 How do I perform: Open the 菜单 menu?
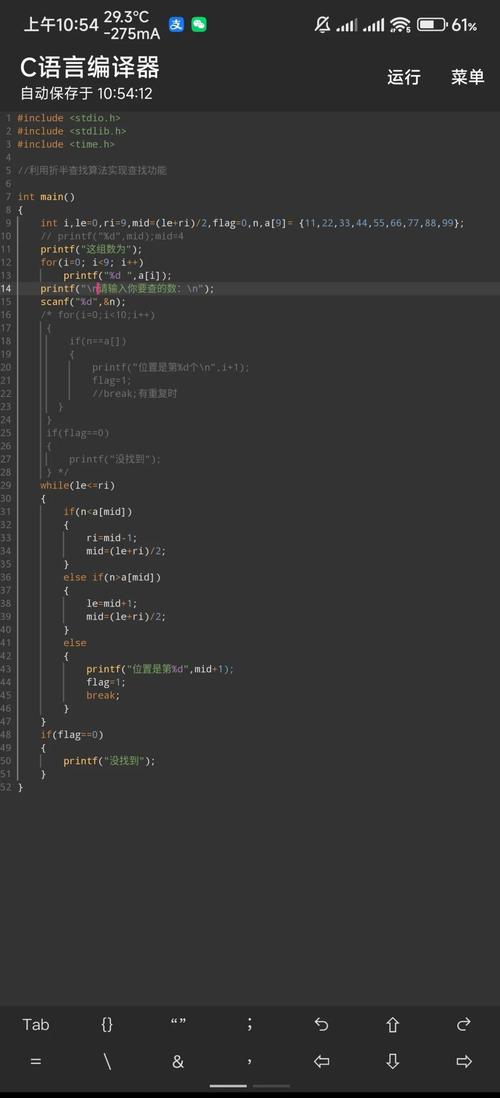click(468, 76)
